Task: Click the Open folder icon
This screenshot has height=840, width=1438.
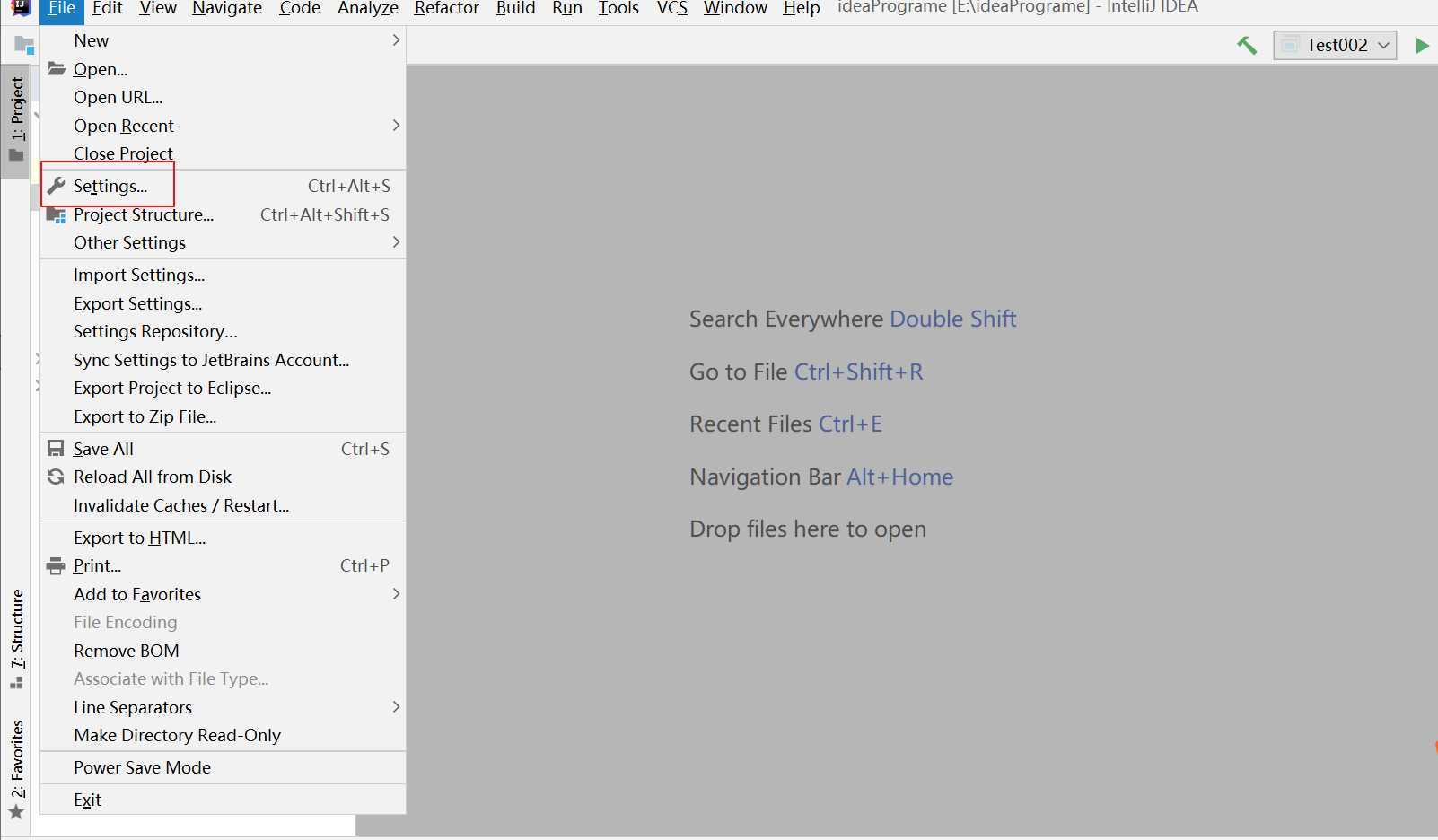Action: (x=57, y=68)
